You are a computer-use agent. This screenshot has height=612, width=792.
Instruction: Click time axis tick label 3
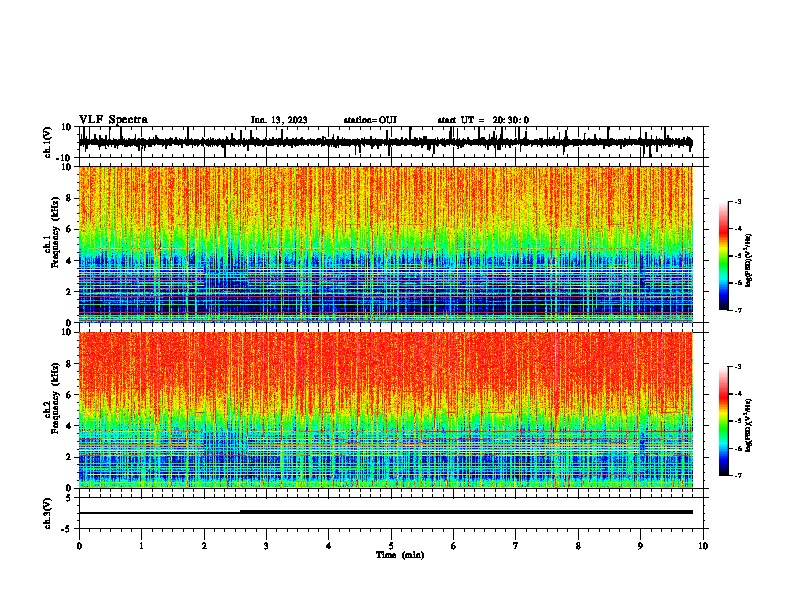click(x=266, y=546)
